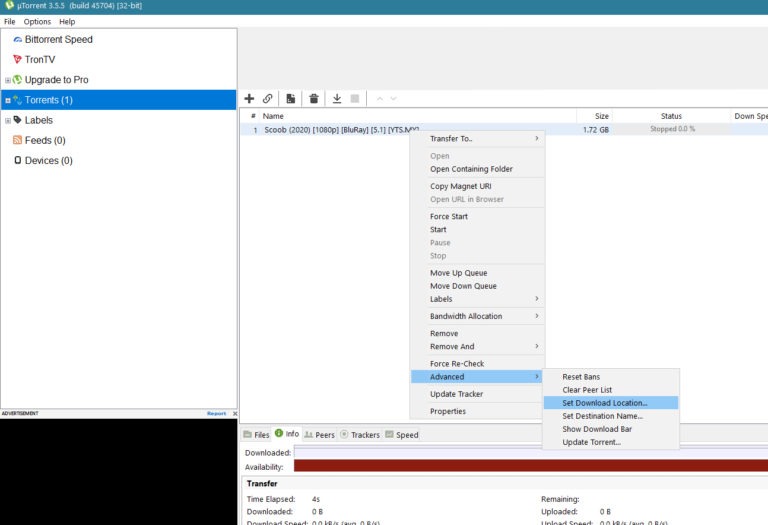Switch to the Trackers tab
Image resolution: width=768 pixels, height=525 pixels.
[x=360, y=434]
